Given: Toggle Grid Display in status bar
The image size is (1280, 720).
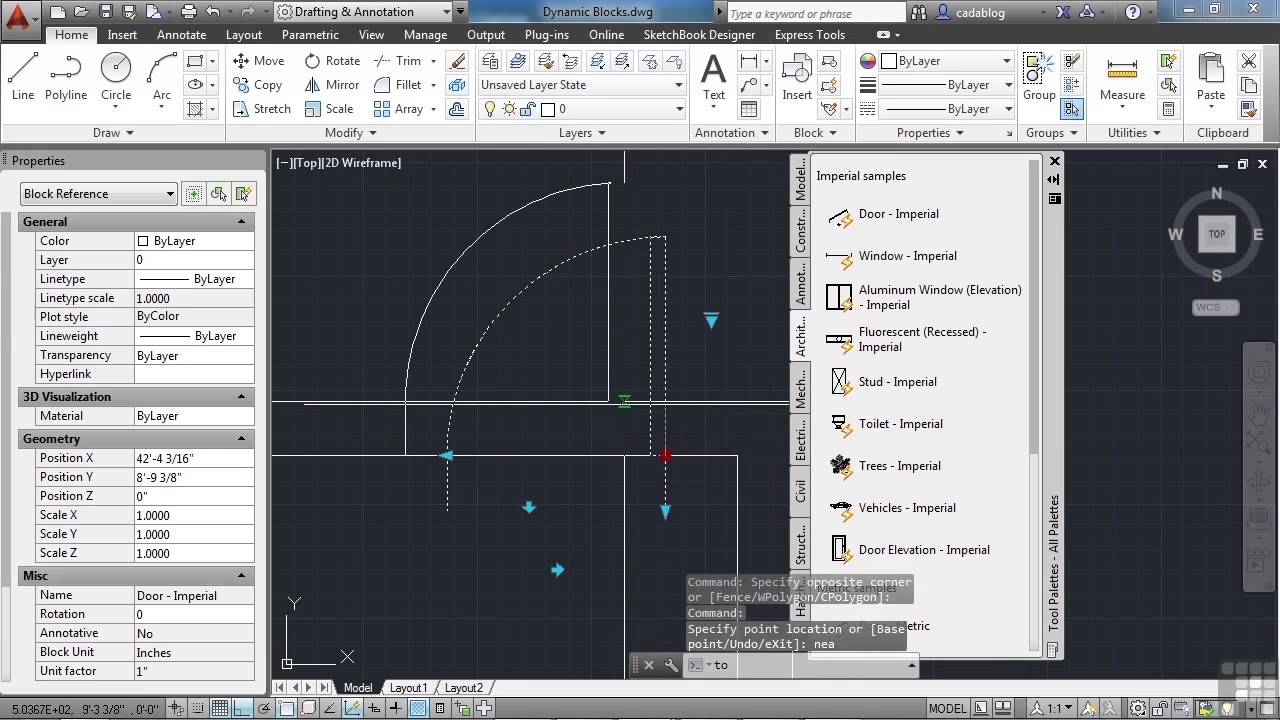Looking at the screenshot, I should pyautogui.click(x=219, y=708).
